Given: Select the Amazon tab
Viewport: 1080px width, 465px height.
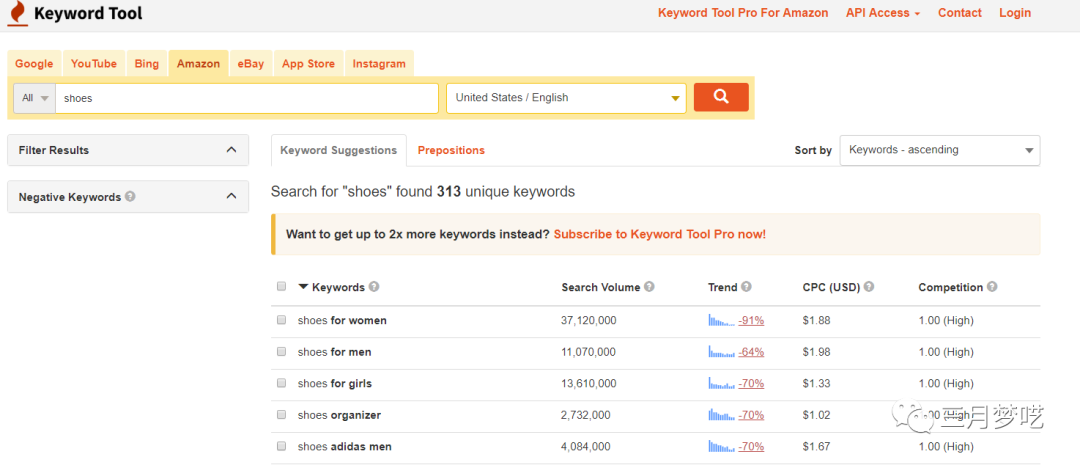Looking at the screenshot, I should click(x=198, y=63).
